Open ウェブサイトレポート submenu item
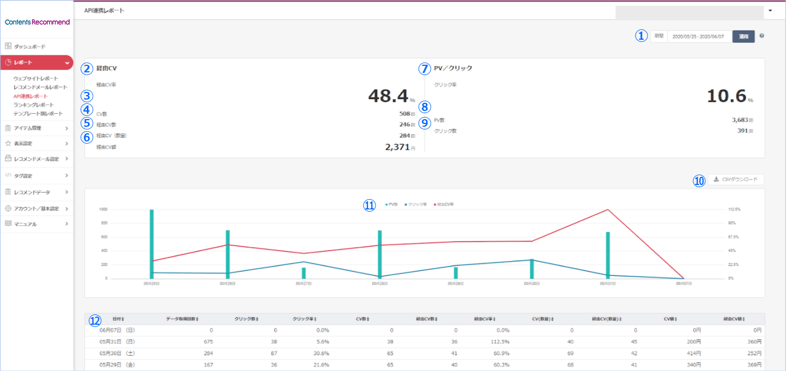Viewport: 786px width, 371px height. click(36, 79)
